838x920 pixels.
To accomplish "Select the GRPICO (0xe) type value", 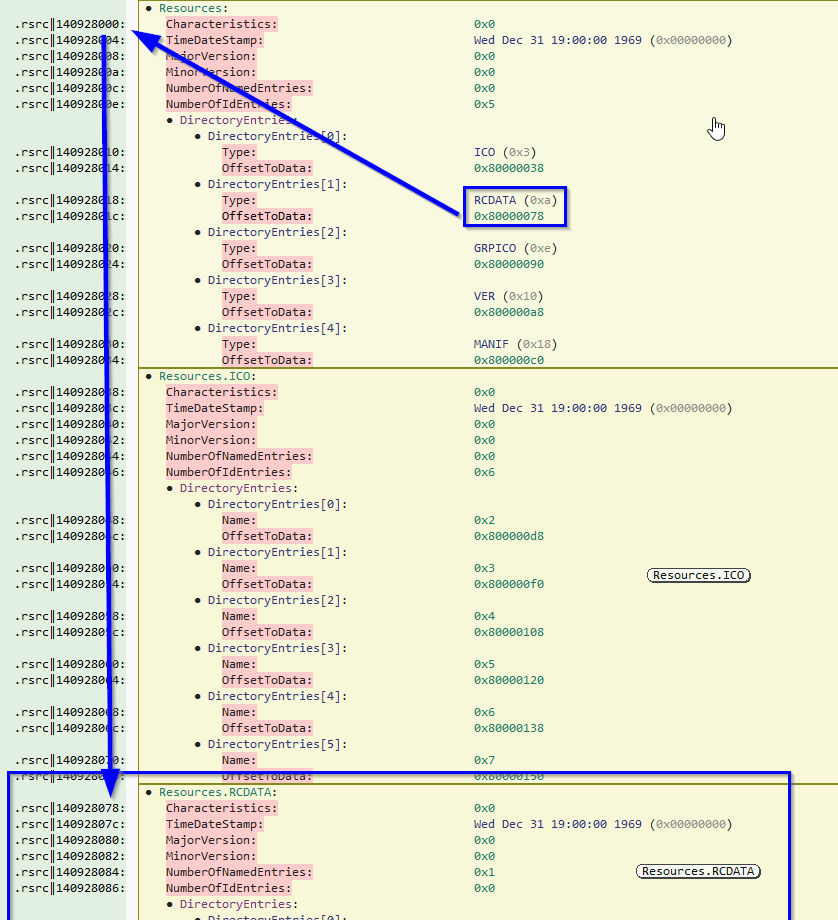I will pyautogui.click(x=515, y=248).
